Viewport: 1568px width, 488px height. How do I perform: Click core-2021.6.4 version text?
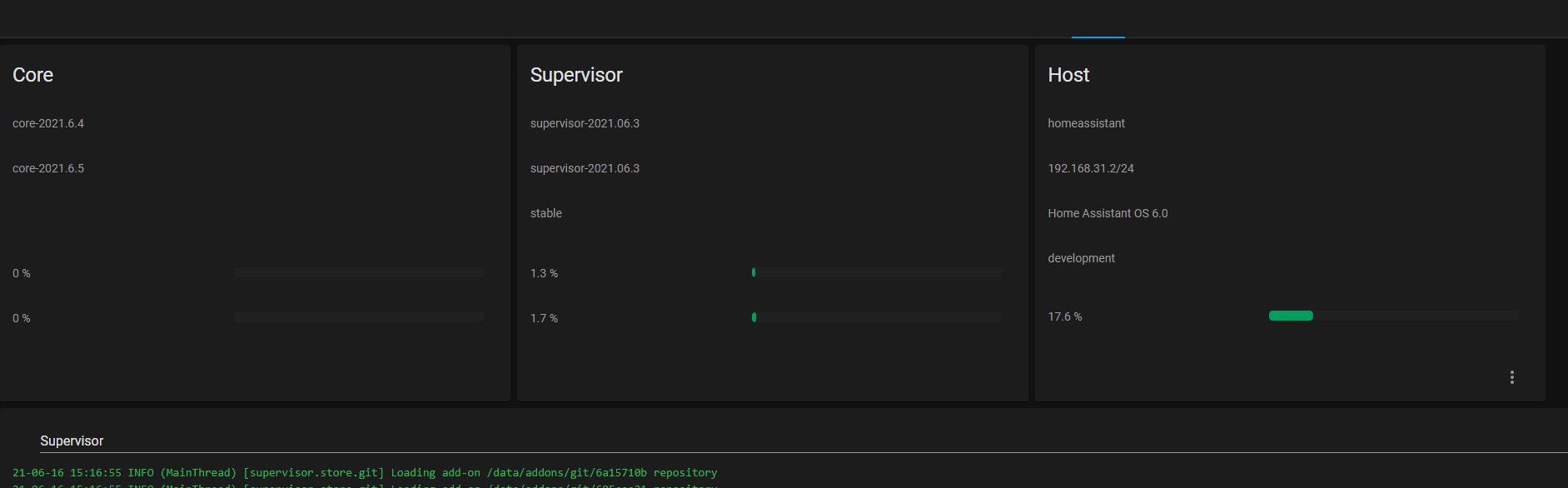(x=48, y=123)
